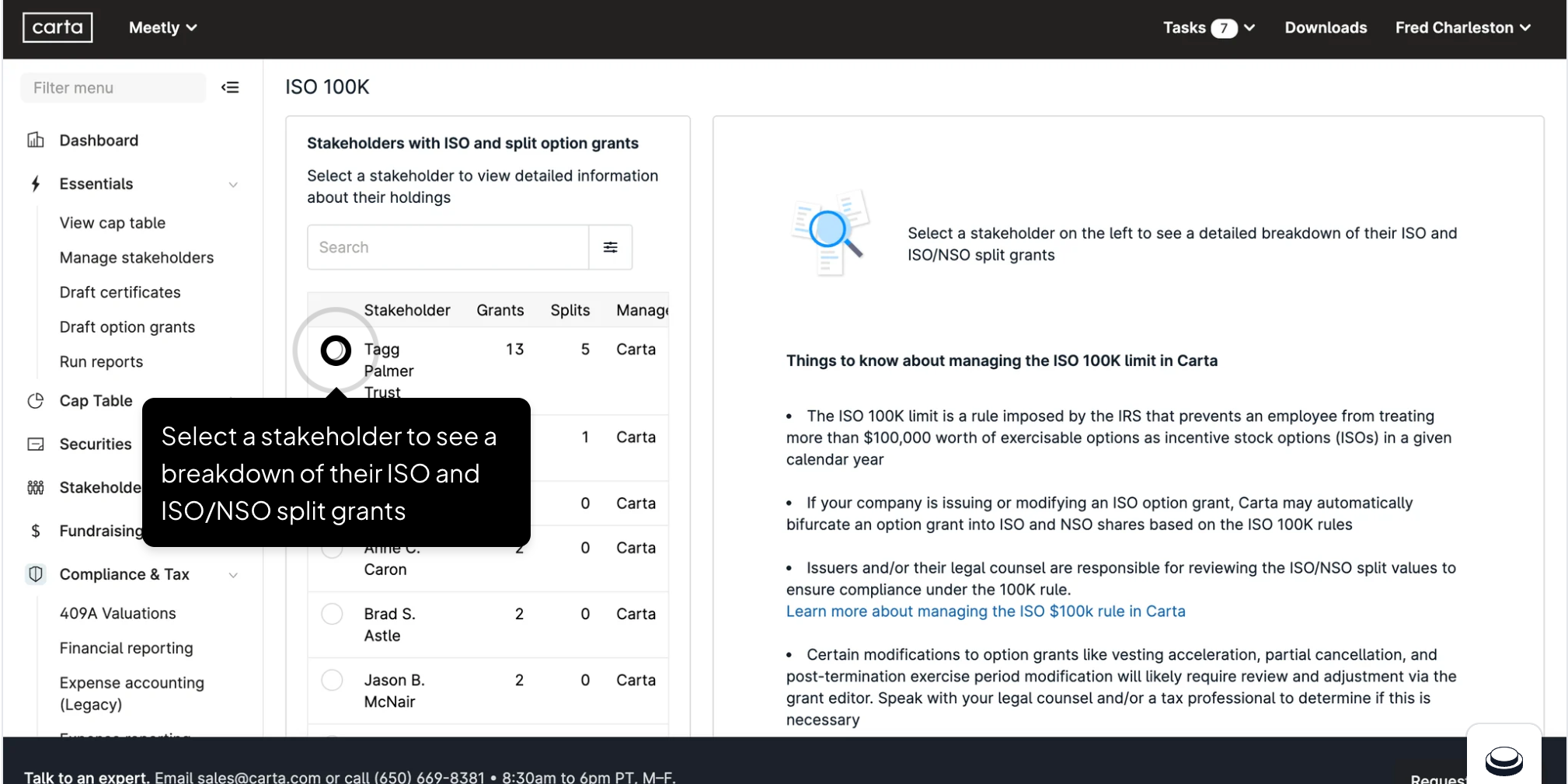The width and height of the screenshot is (1568, 784).
Task: Click the Jason B. McNair name
Action: 395,691
